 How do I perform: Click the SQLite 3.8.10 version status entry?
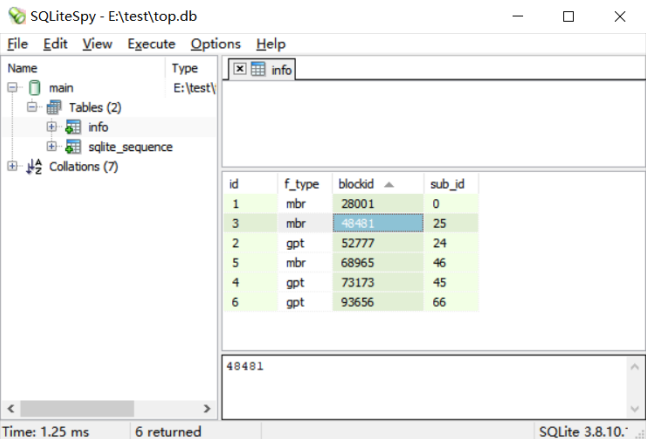(584, 431)
